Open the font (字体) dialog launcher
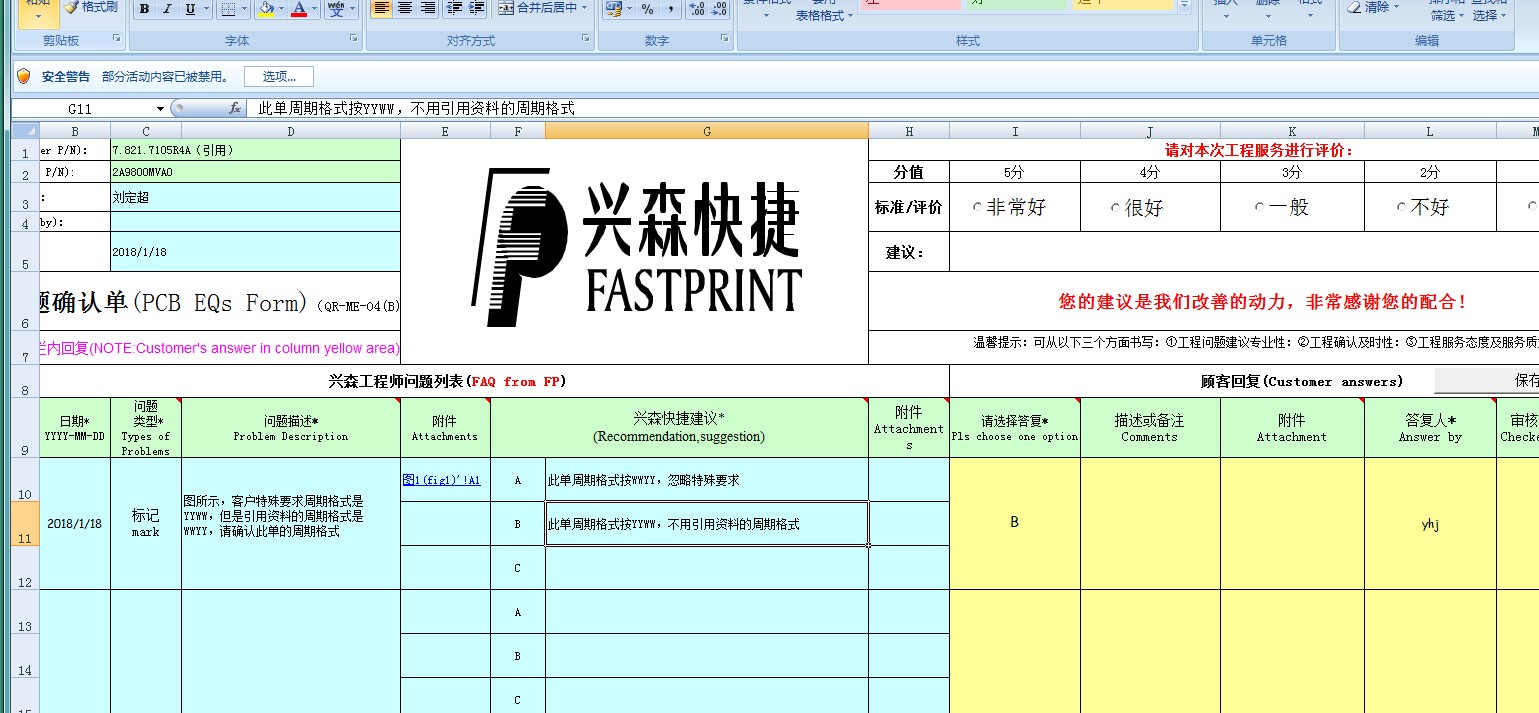 (x=354, y=40)
